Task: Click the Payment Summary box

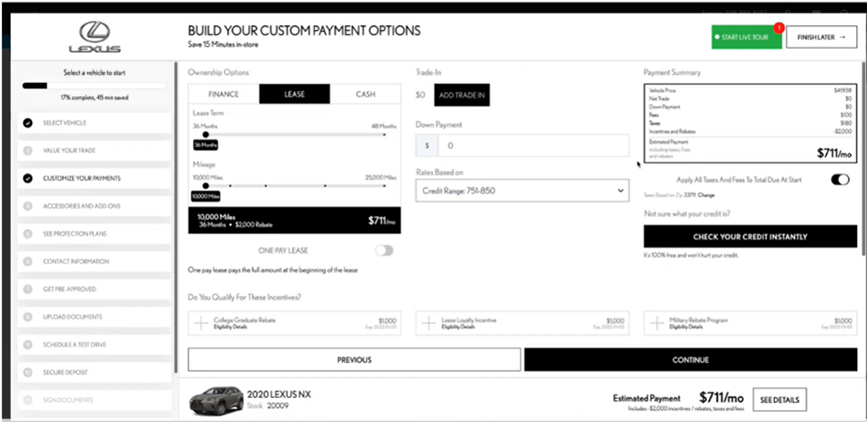Action: click(x=750, y=124)
